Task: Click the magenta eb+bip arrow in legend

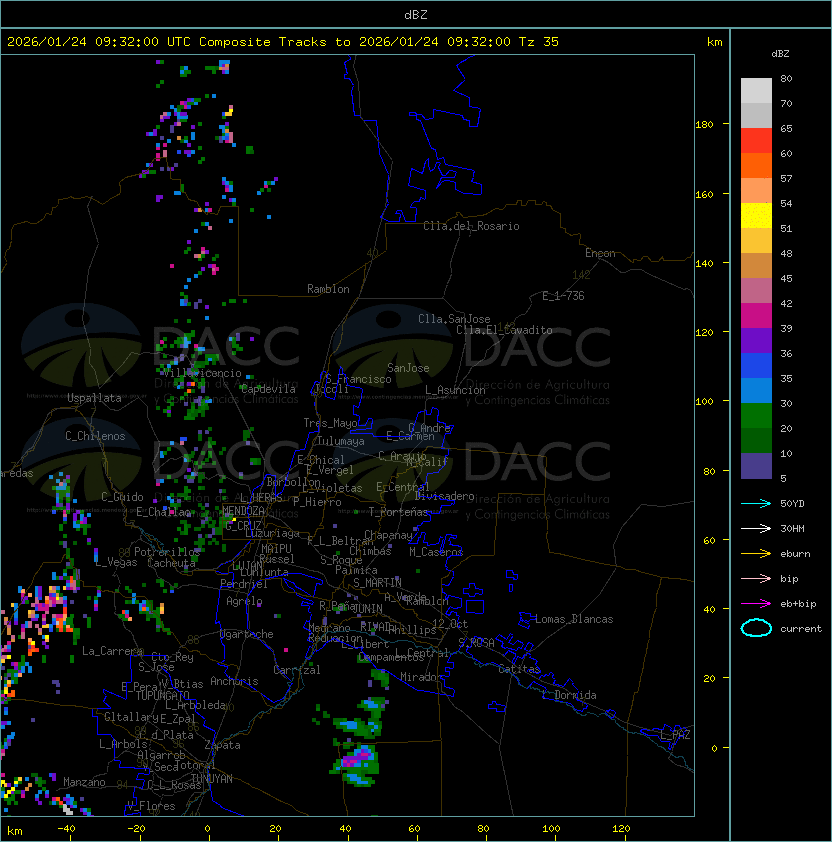Action: point(756,604)
